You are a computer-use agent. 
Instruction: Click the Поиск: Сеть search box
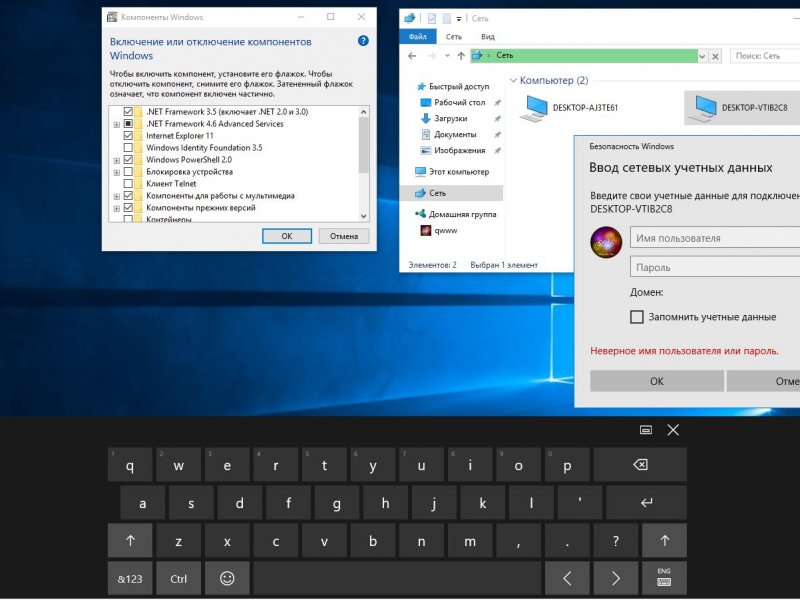pyautogui.click(x=765, y=56)
